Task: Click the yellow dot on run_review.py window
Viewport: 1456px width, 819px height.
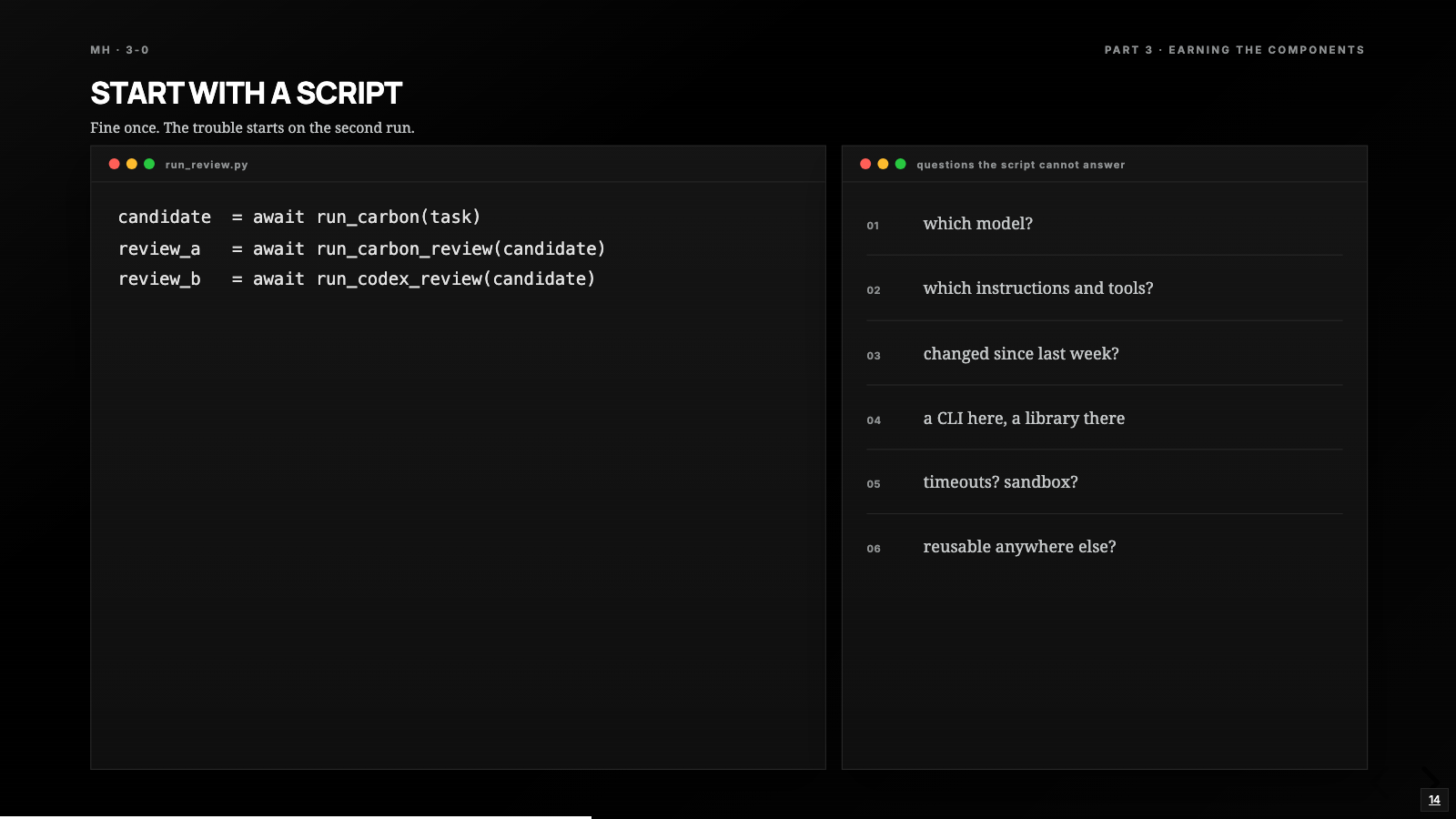Action: click(x=132, y=164)
